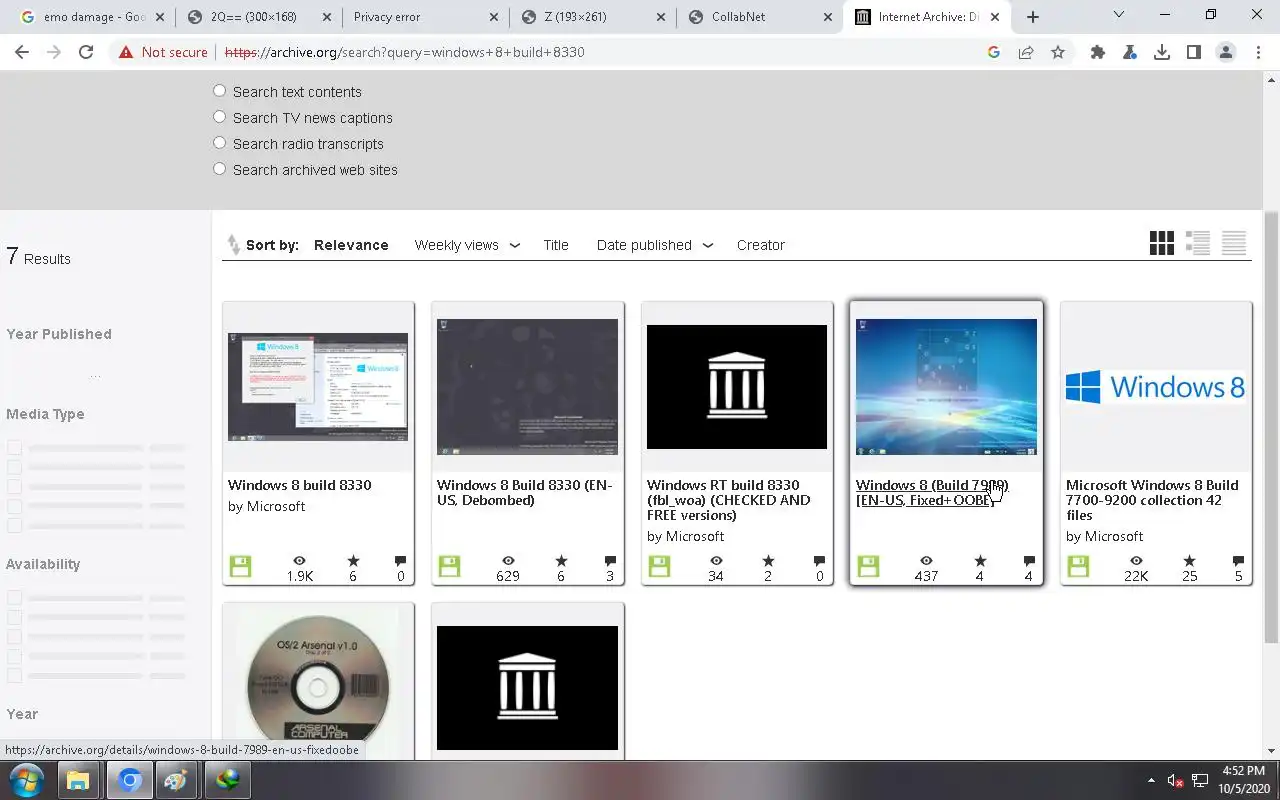Open Windows 8 logo collection thumbnail

(x=1156, y=387)
